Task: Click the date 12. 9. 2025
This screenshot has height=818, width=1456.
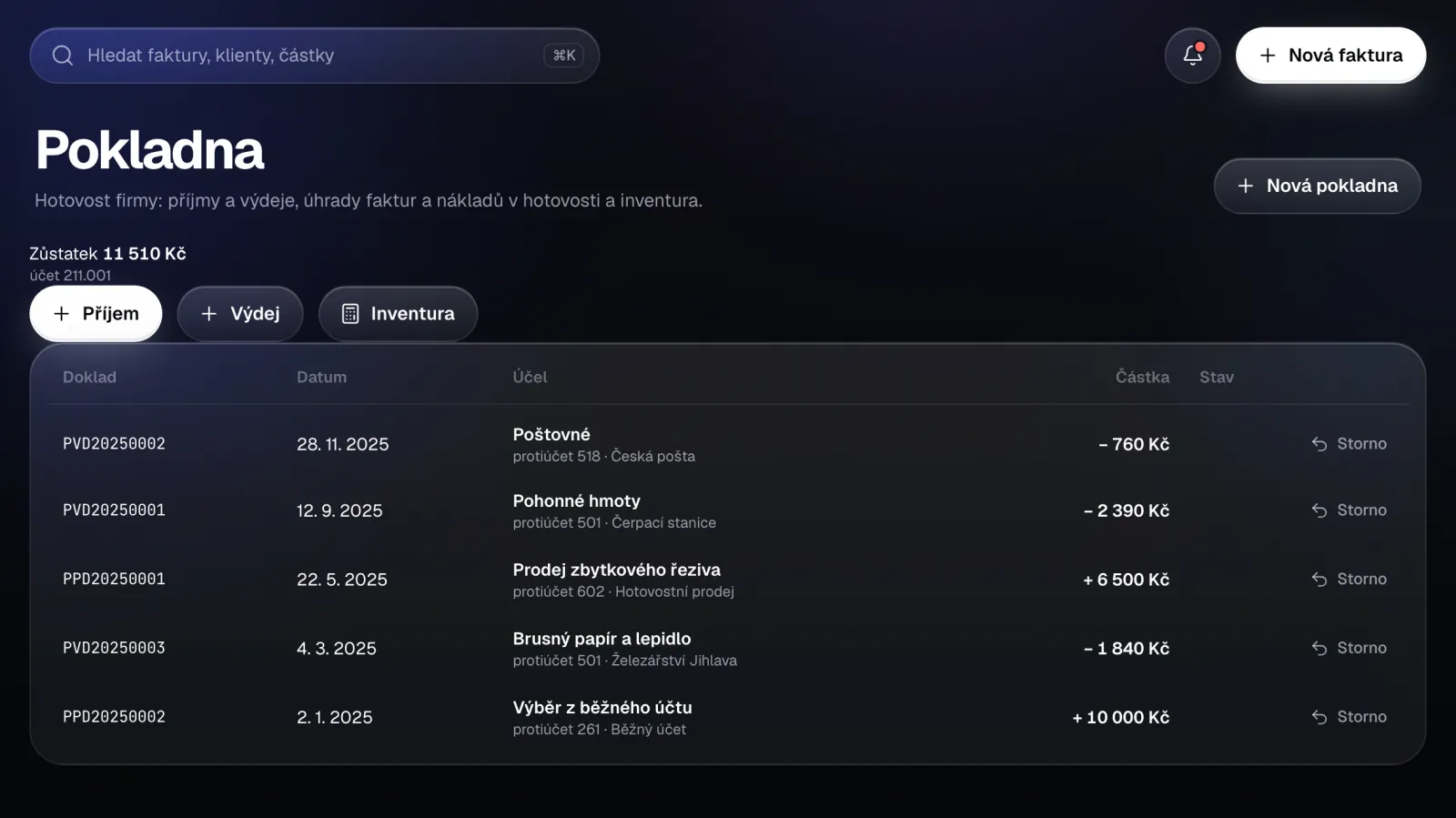Action: tap(339, 510)
